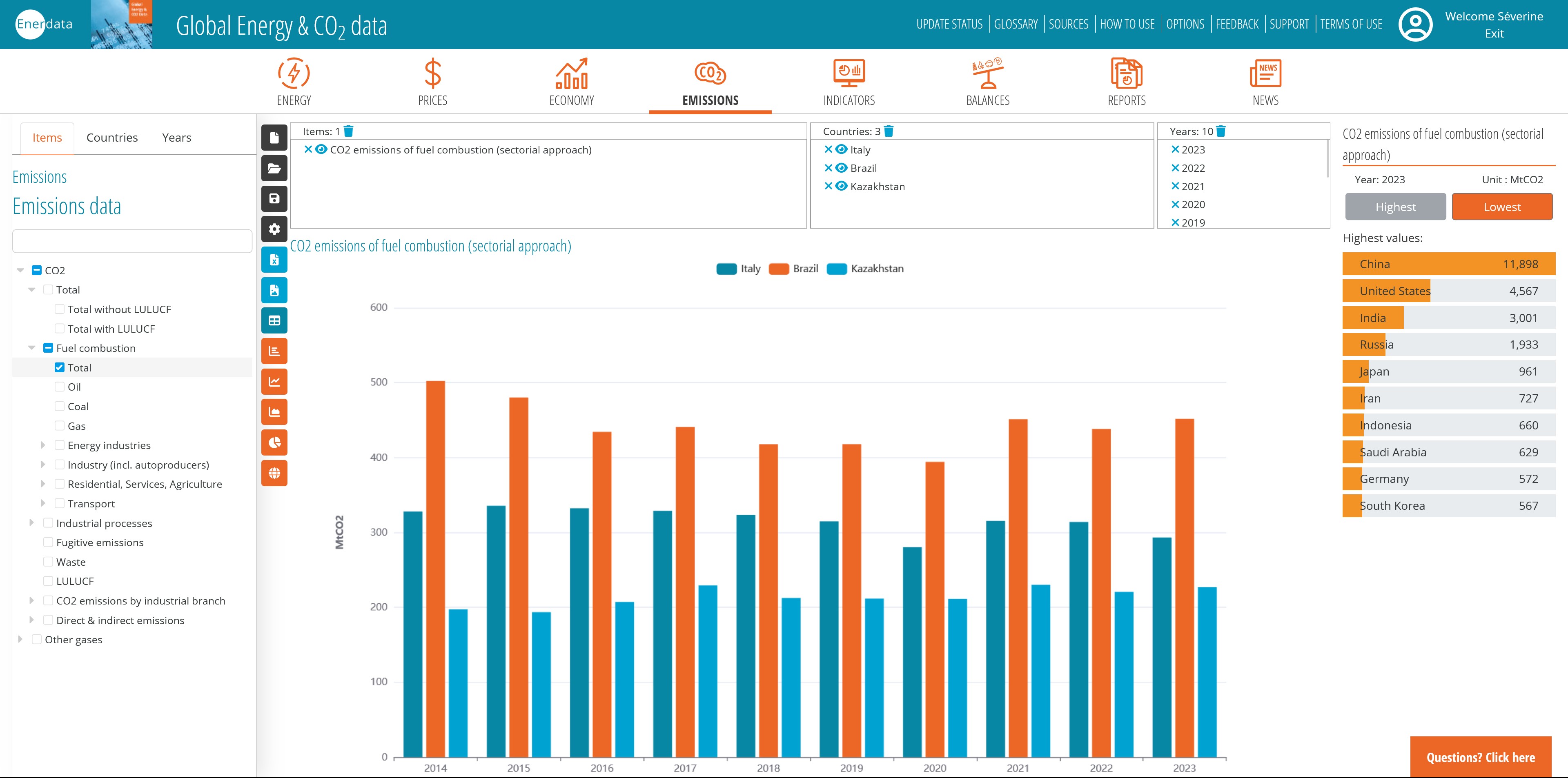Remove year 2021 from the selection

tap(1176, 186)
